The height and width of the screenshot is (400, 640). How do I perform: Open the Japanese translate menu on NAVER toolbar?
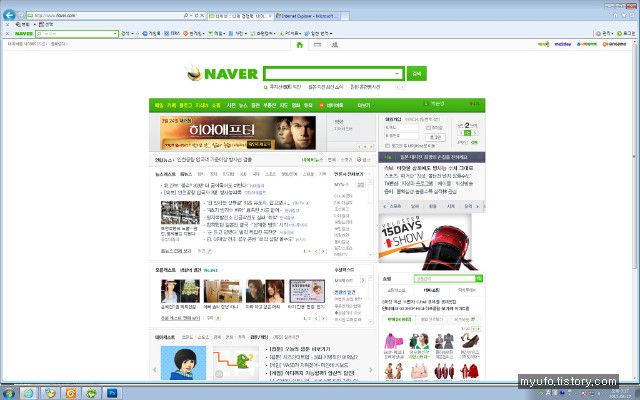tap(318, 33)
